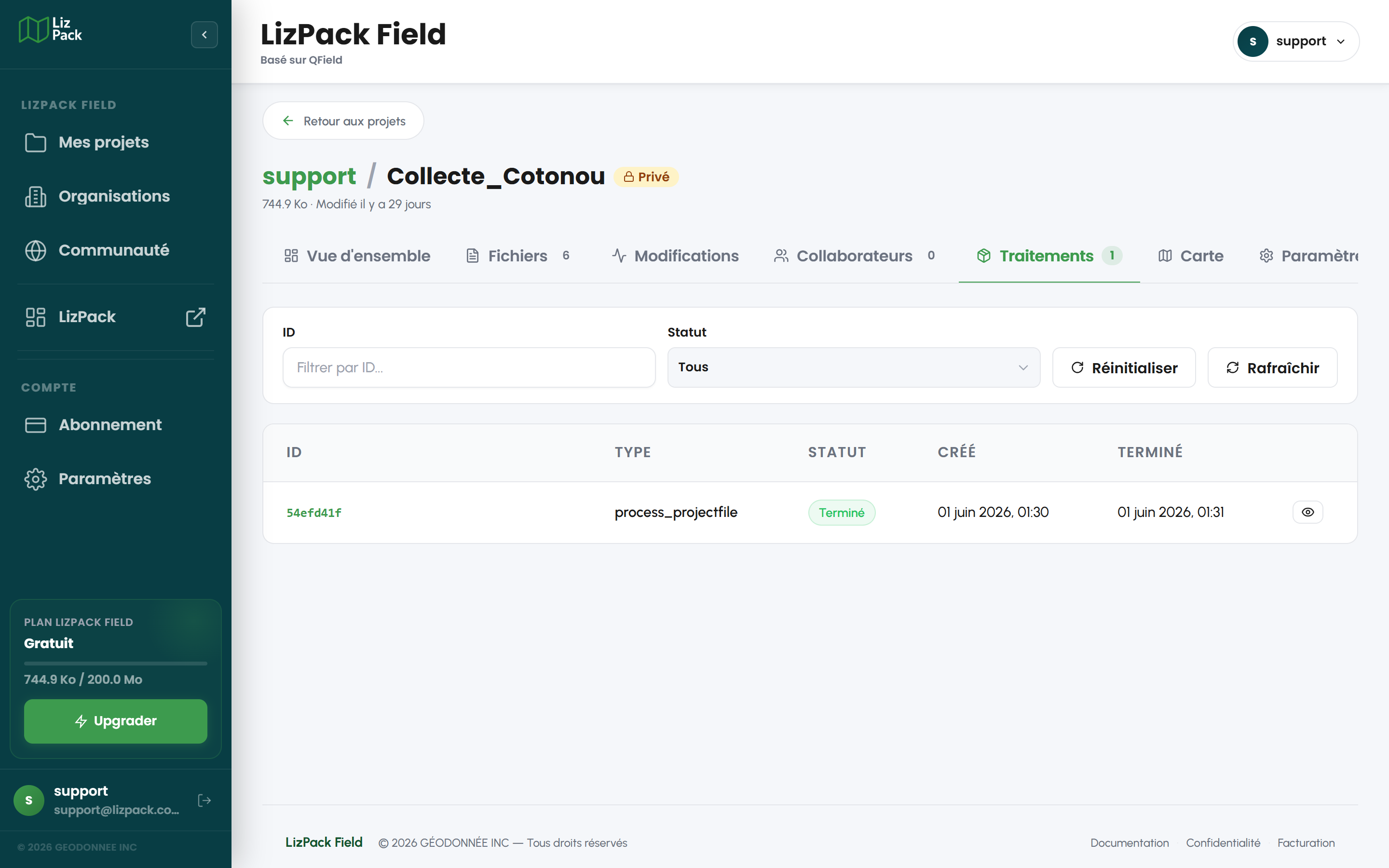The image size is (1389, 868).
Task: Click the TYPE column header
Action: coord(632,452)
